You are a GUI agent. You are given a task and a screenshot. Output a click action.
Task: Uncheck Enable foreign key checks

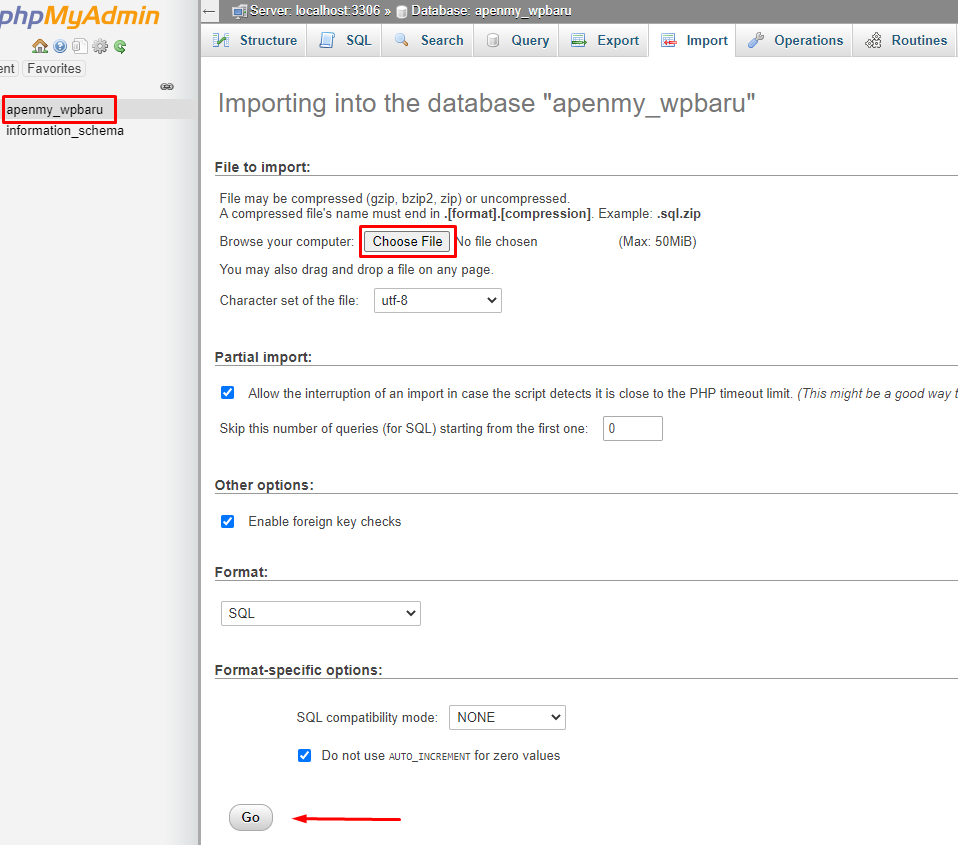[228, 521]
